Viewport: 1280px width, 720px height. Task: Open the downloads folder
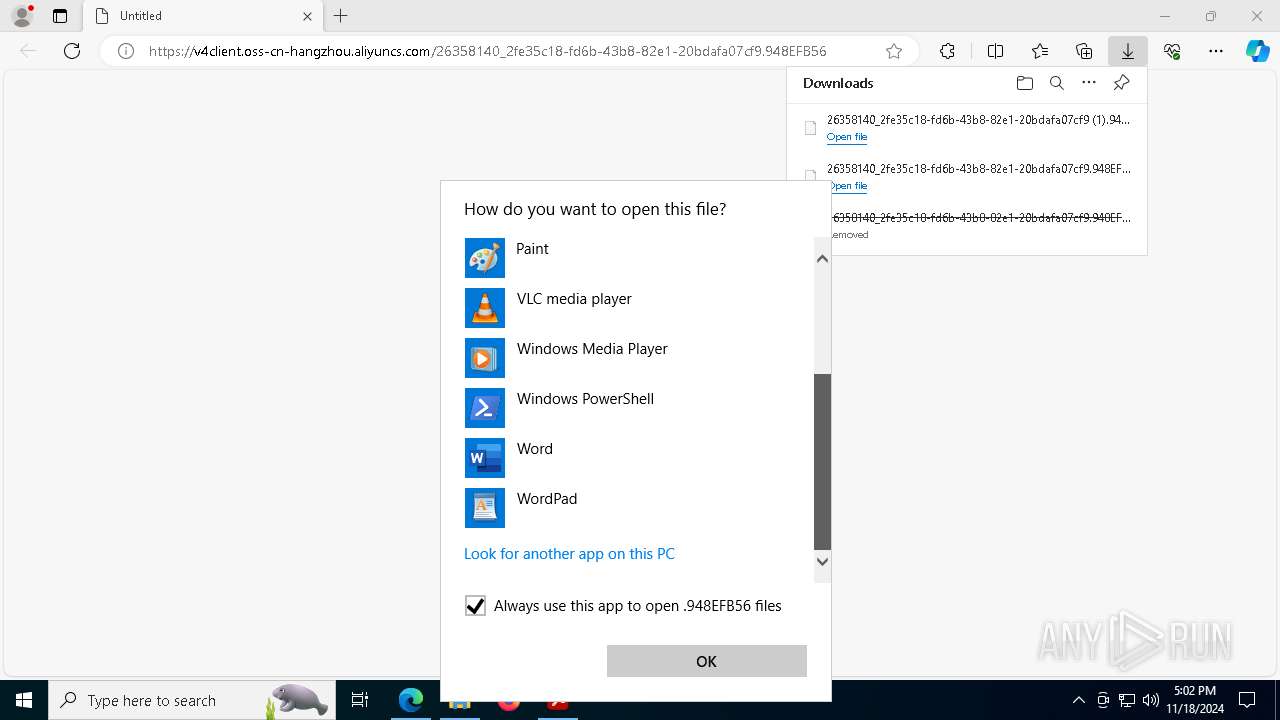[x=1024, y=83]
